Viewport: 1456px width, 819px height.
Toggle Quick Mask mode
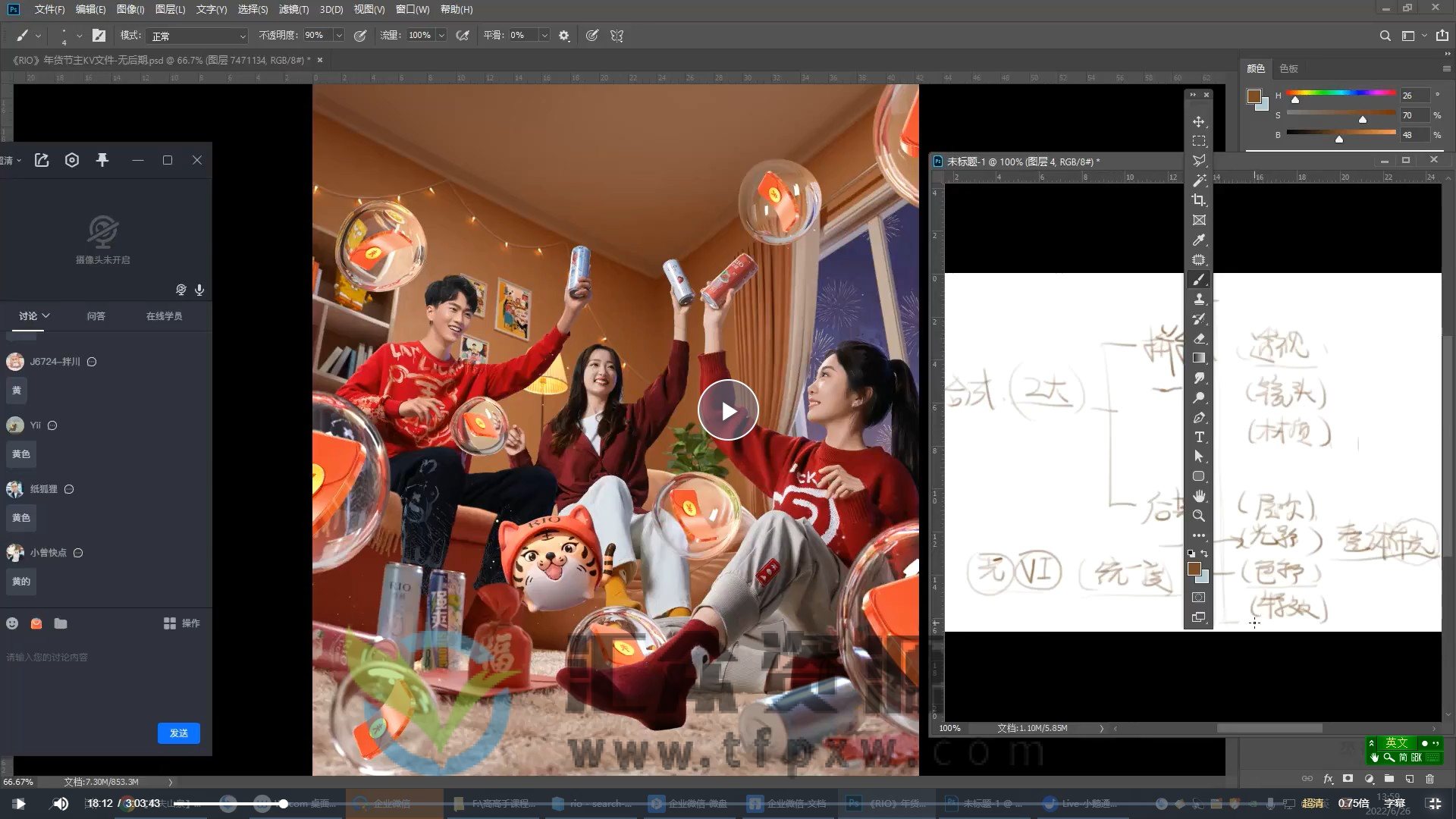pyautogui.click(x=1198, y=598)
